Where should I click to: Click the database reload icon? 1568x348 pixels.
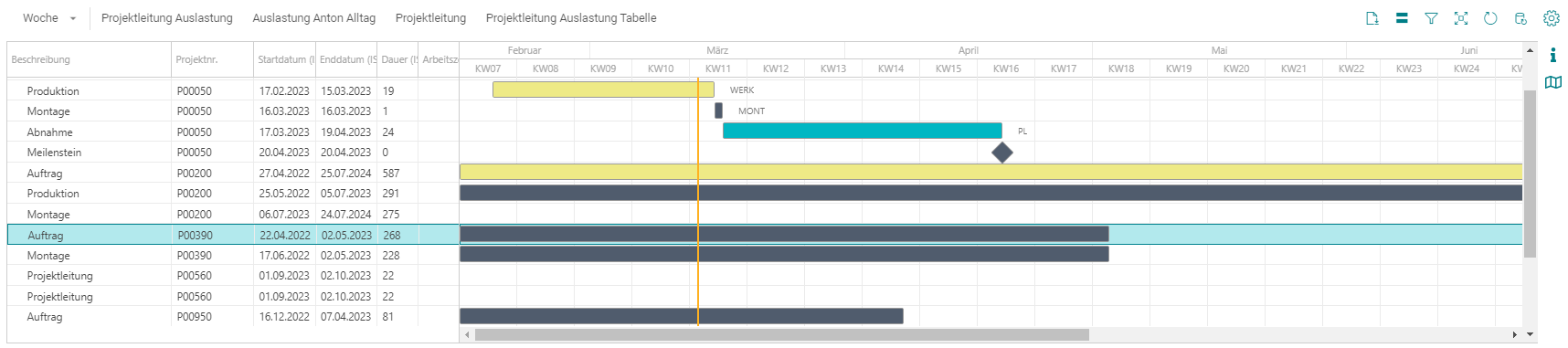pyautogui.click(x=1520, y=18)
